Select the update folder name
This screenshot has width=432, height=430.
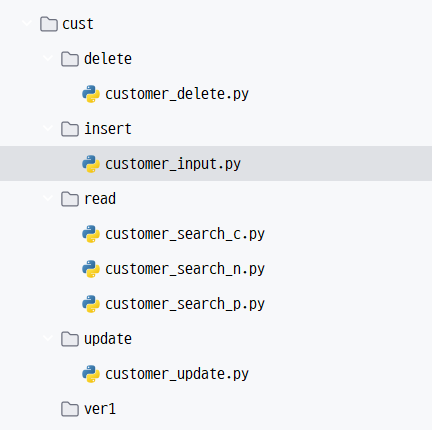108,339
